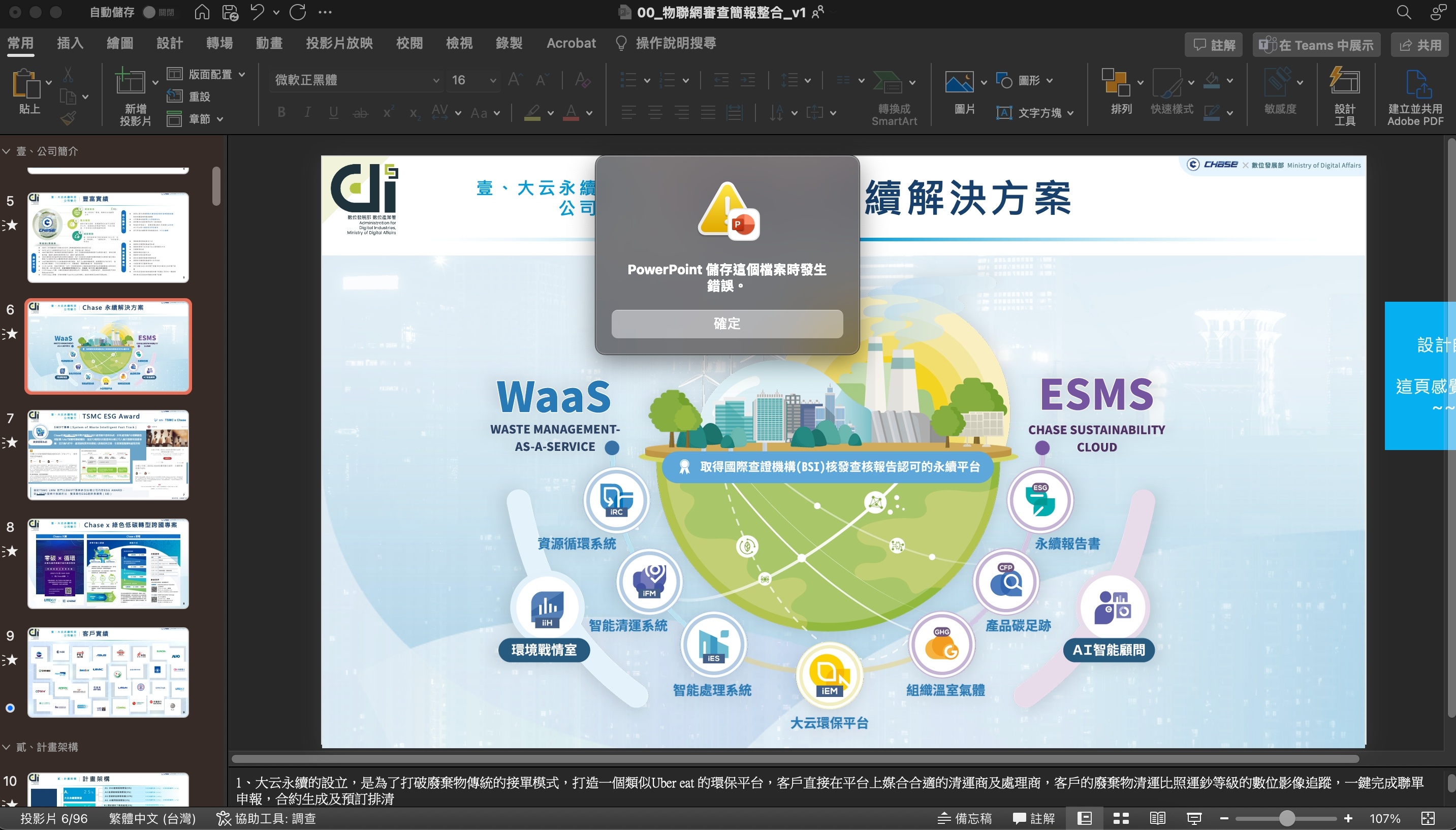Image resolution: width=1456 pixels, height=830 pixels.
Task: Open the 版面配置 layout dropdown
Action: [x=206, y=74]
